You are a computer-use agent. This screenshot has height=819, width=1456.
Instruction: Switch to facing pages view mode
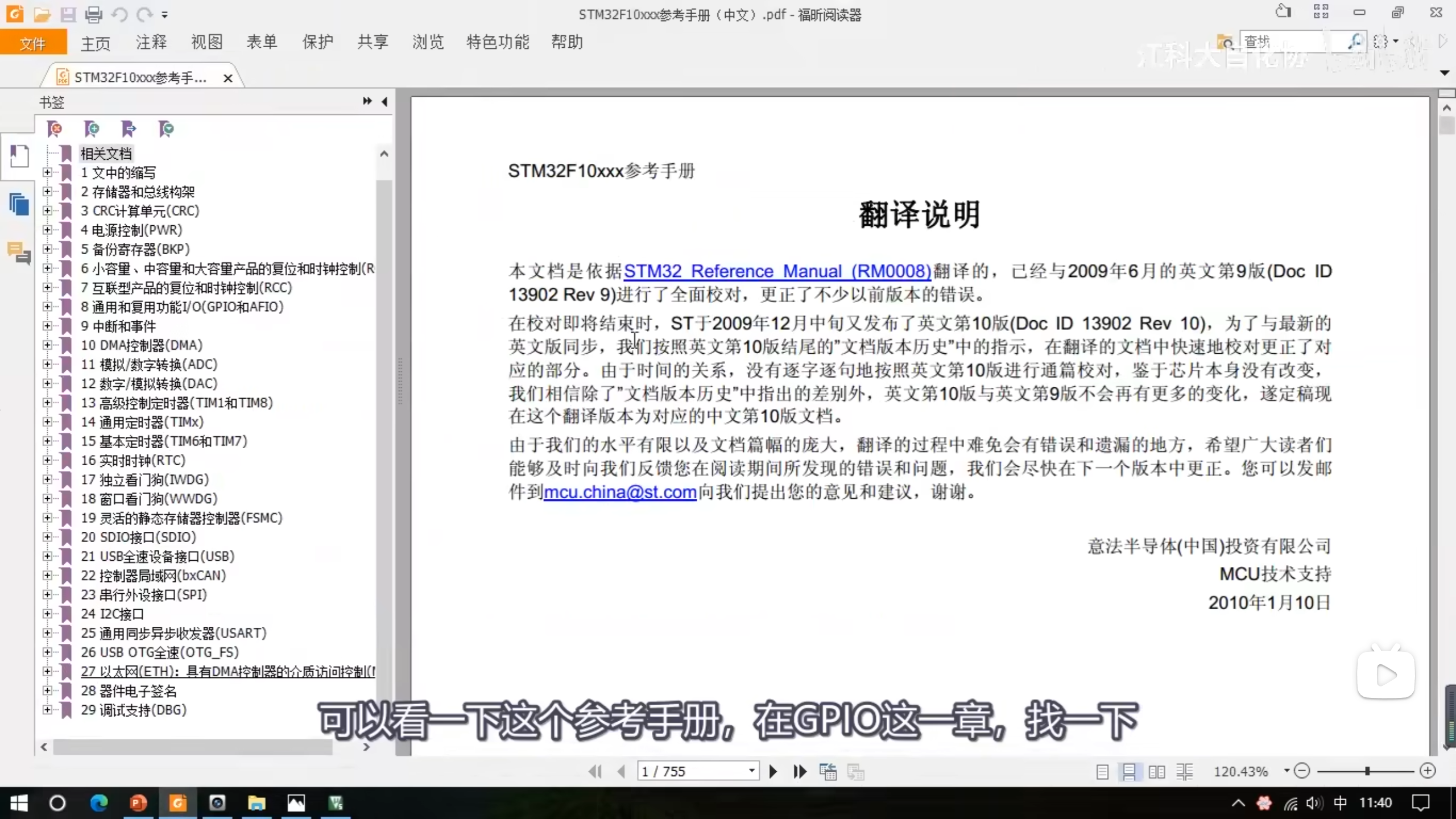coord(1156,772)
